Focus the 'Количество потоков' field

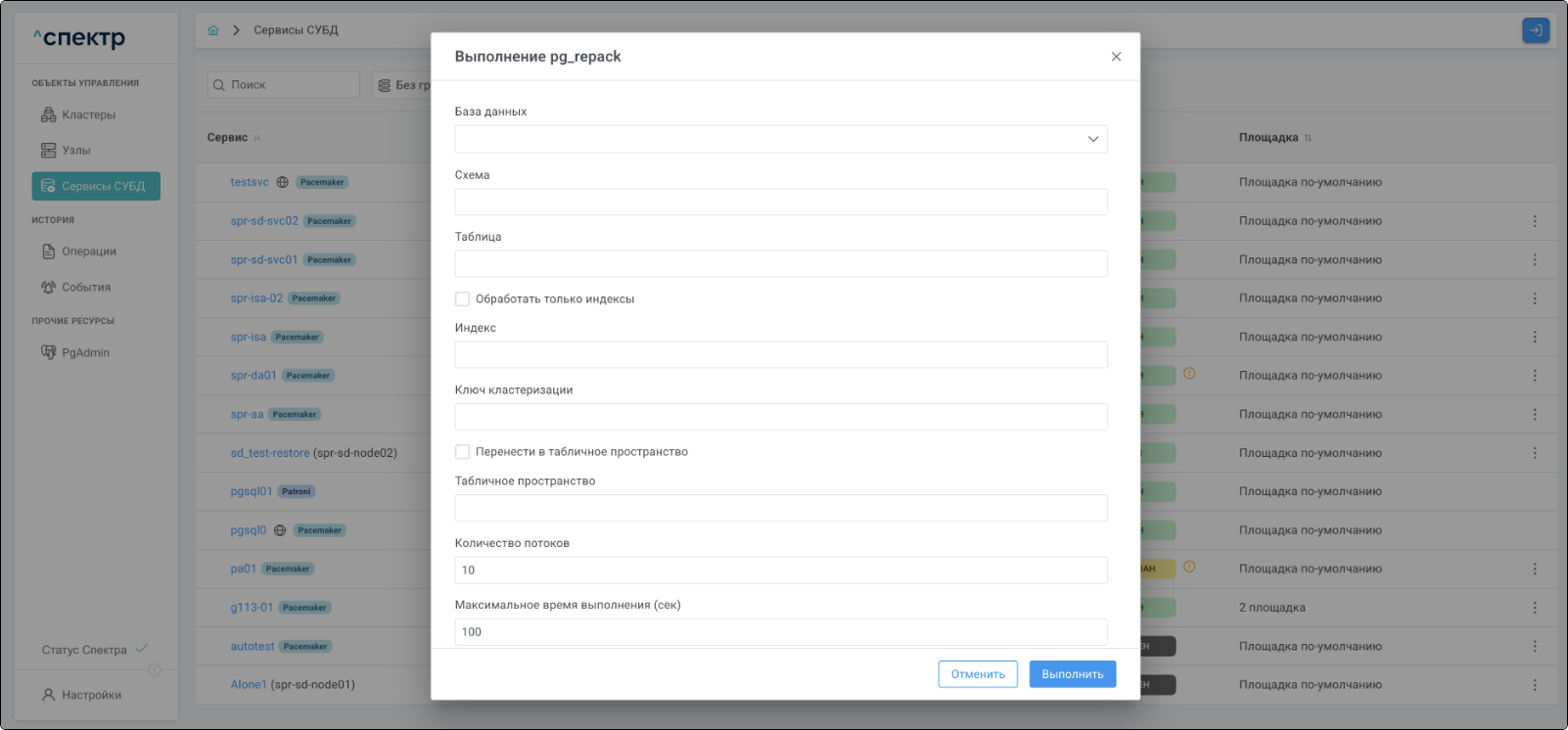click(781, 570)
